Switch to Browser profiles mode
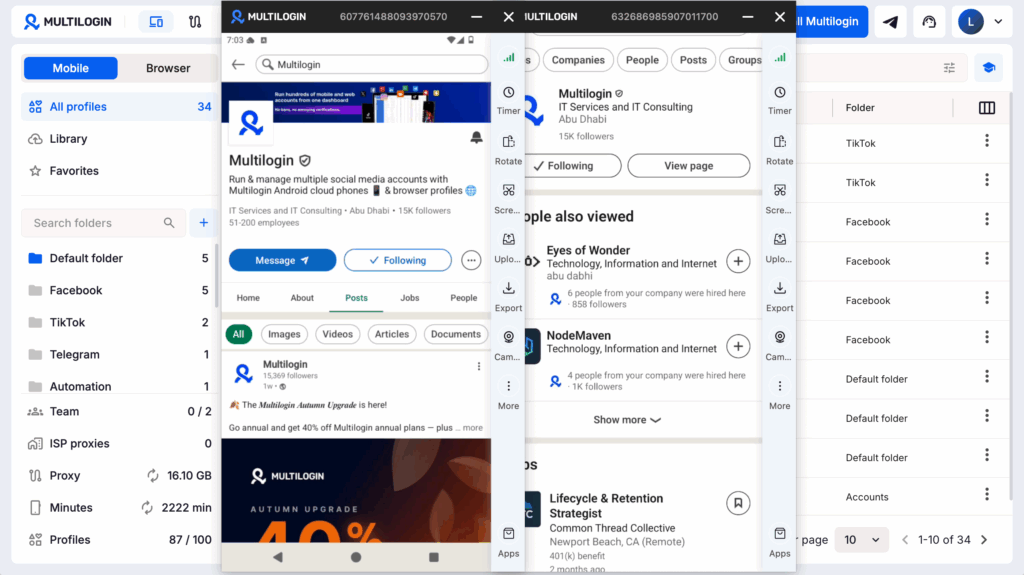Screen dimensions: 1024x575 coord(168,68)
